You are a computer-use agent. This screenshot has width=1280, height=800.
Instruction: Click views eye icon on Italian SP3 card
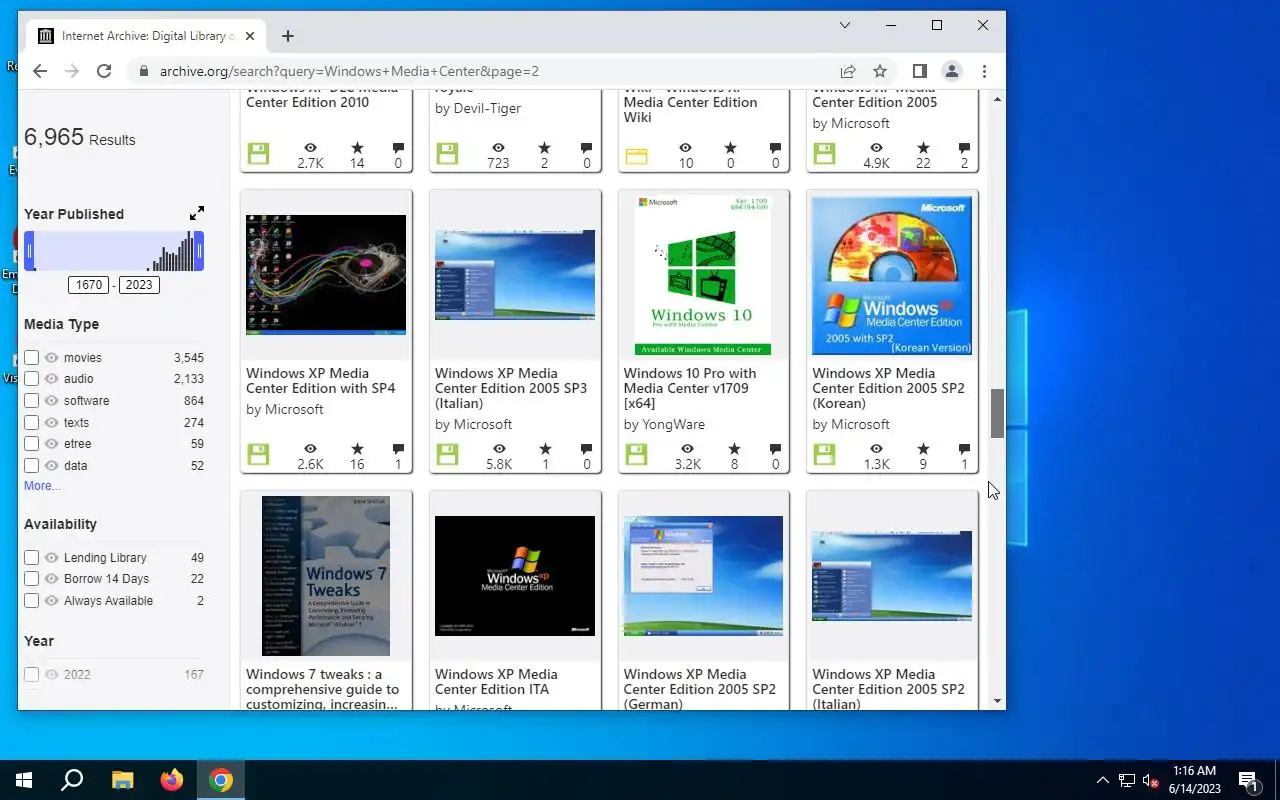[499, 449]
